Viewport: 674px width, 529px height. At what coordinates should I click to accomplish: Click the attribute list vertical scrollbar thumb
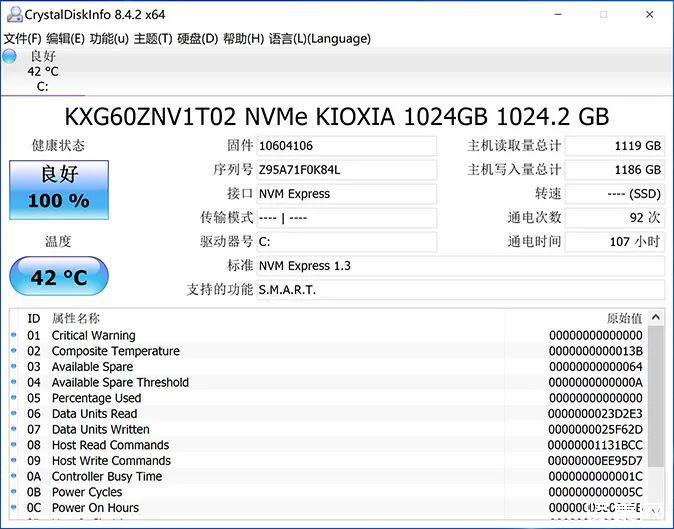pos(656,396)
